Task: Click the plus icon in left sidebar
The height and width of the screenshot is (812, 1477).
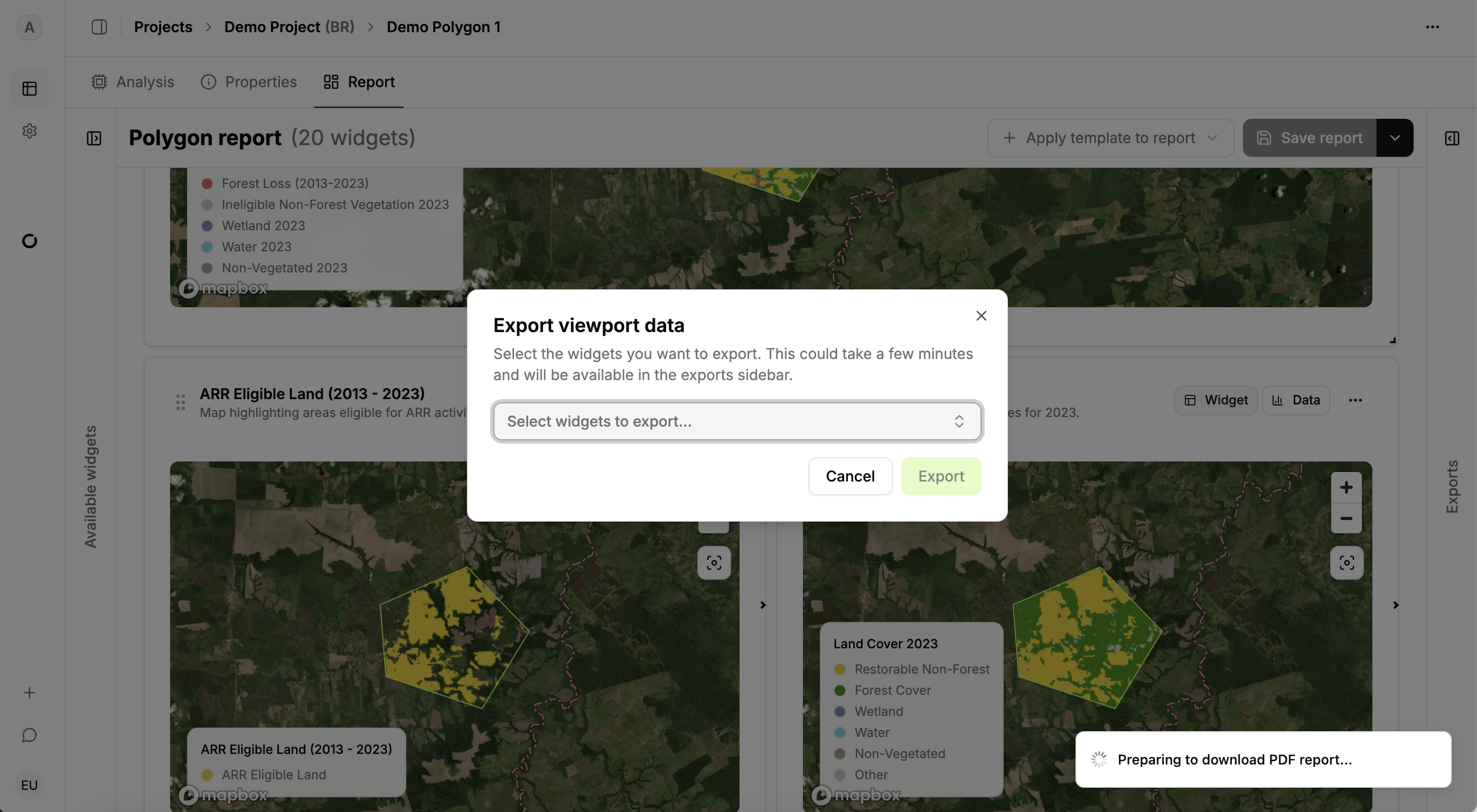Action: click(29, 693)
